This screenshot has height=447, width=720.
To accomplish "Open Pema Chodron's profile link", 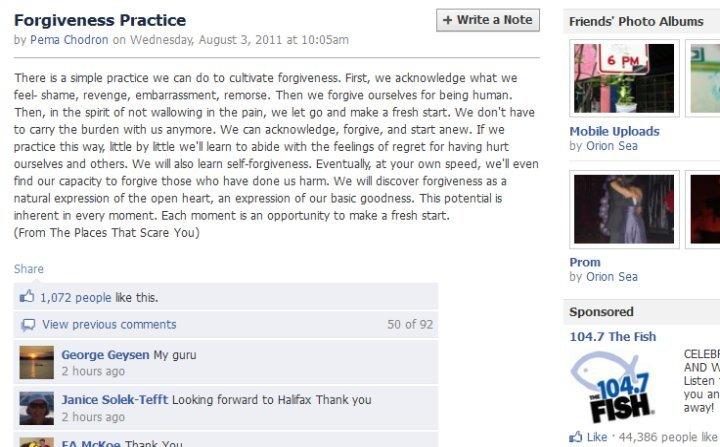I will (x=69, y=40).
